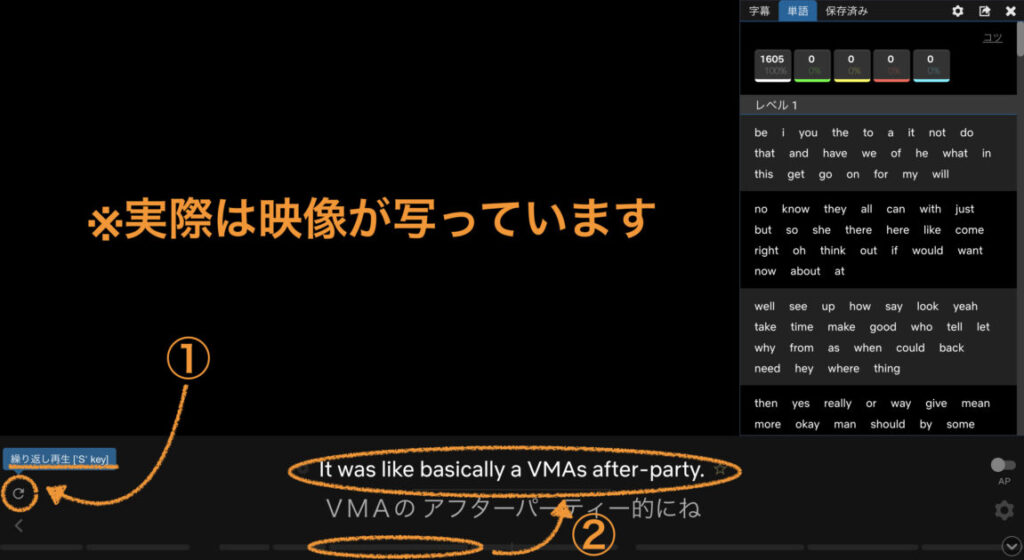Select the green-underlined word count box
The width and height of the screenshot is (1024, 560).
[x=812, y=66]
